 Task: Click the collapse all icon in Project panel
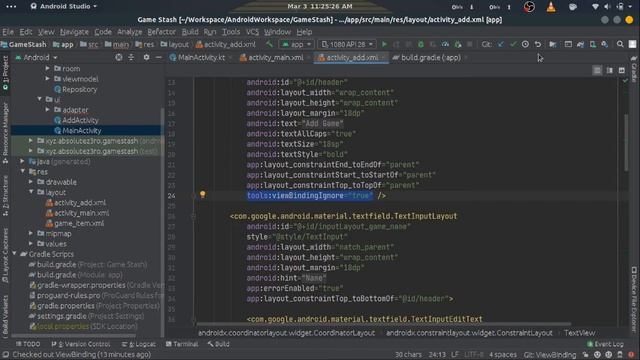point(131,58)
